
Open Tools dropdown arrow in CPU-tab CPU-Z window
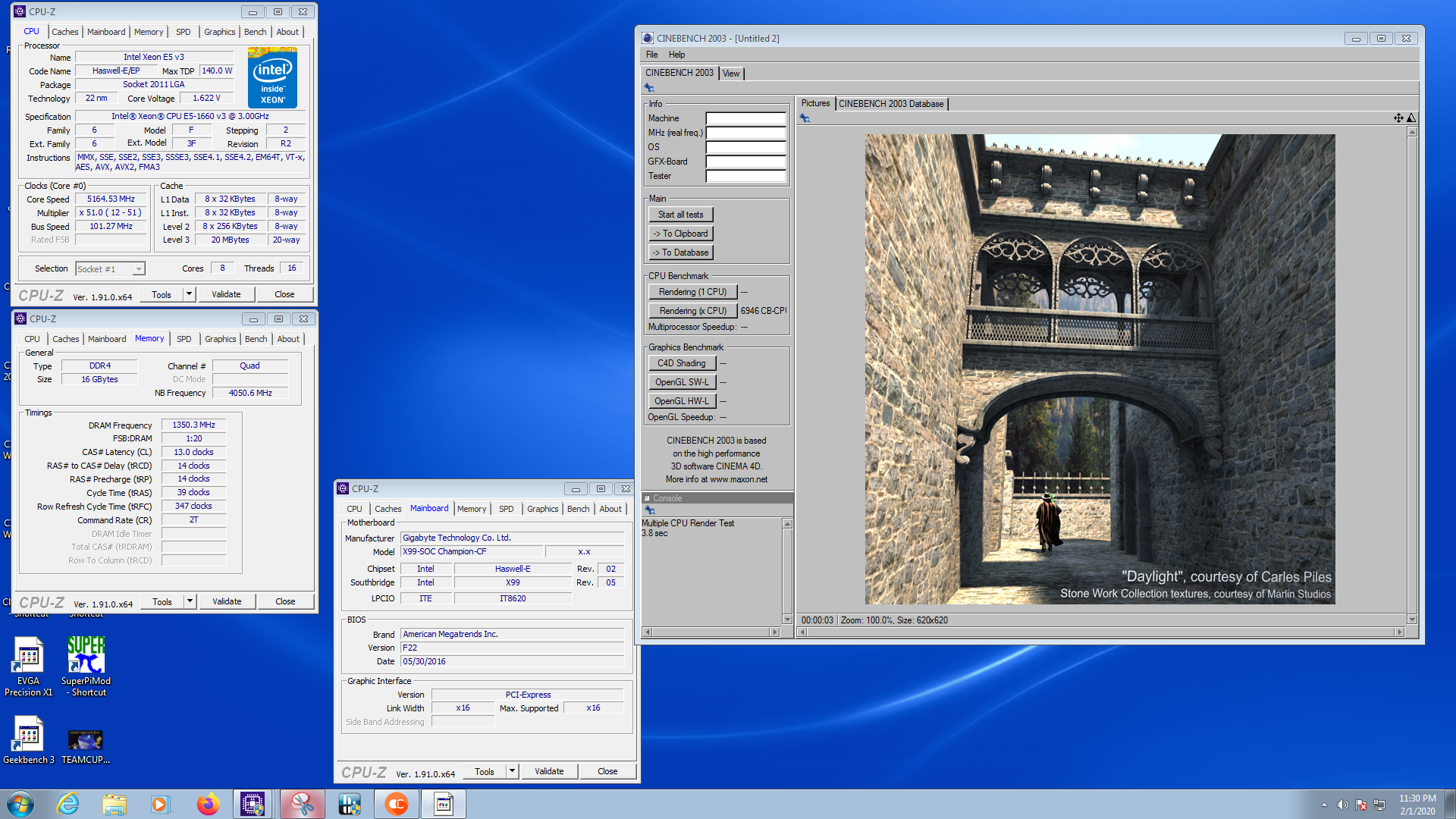pos(189,294)
